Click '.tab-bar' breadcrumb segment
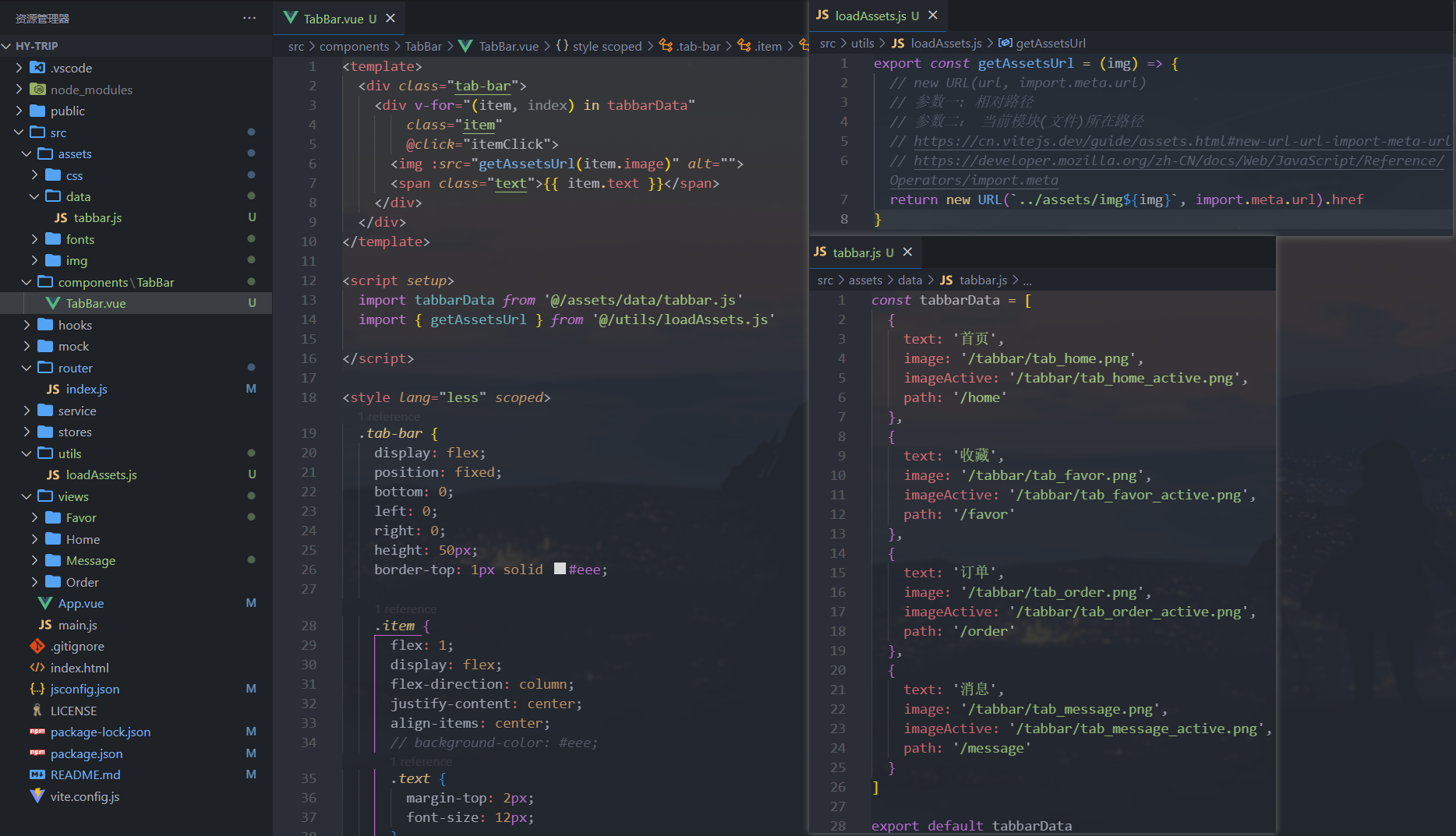Viewport: 1456px width, 836px height. point(698,46)
